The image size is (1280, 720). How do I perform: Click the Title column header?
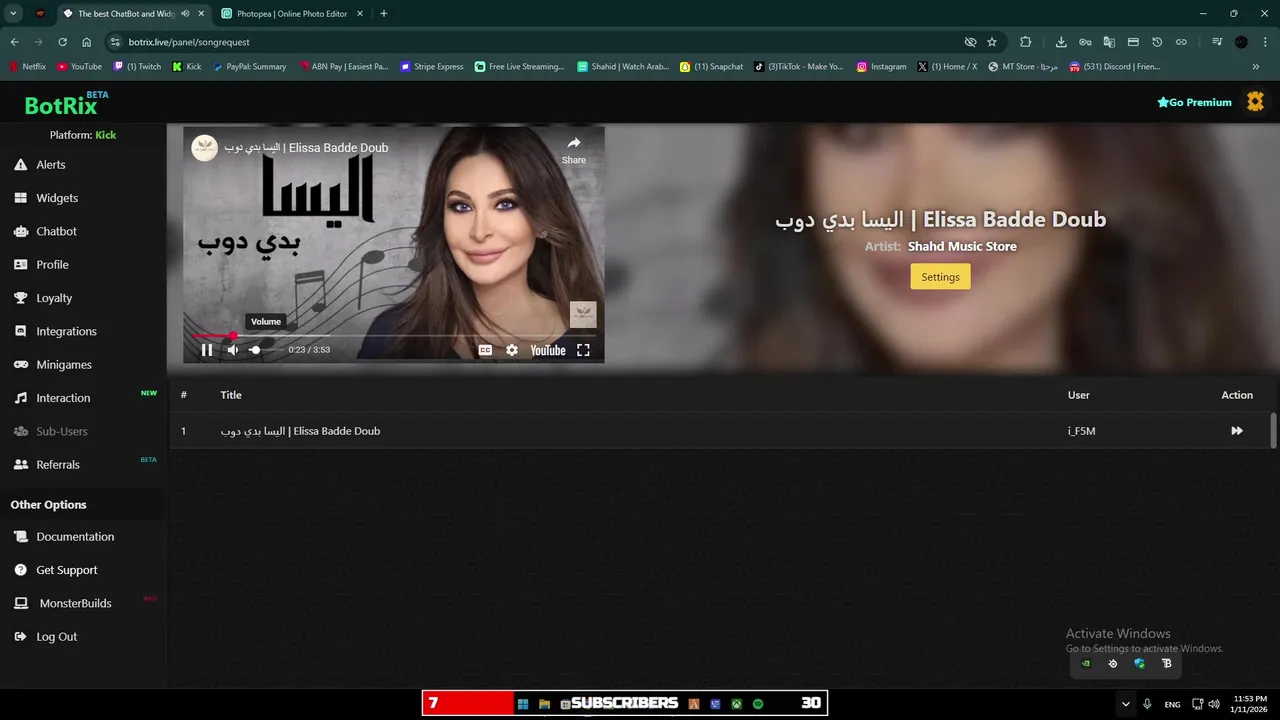click(231, 395)
